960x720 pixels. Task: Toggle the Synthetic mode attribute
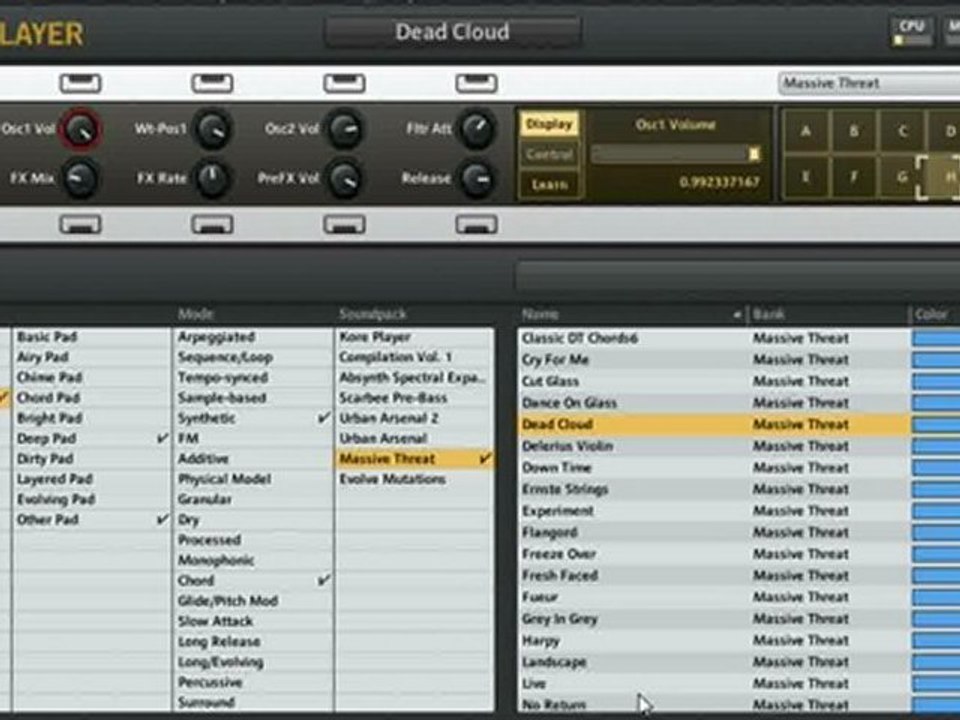tap(253, 418)
